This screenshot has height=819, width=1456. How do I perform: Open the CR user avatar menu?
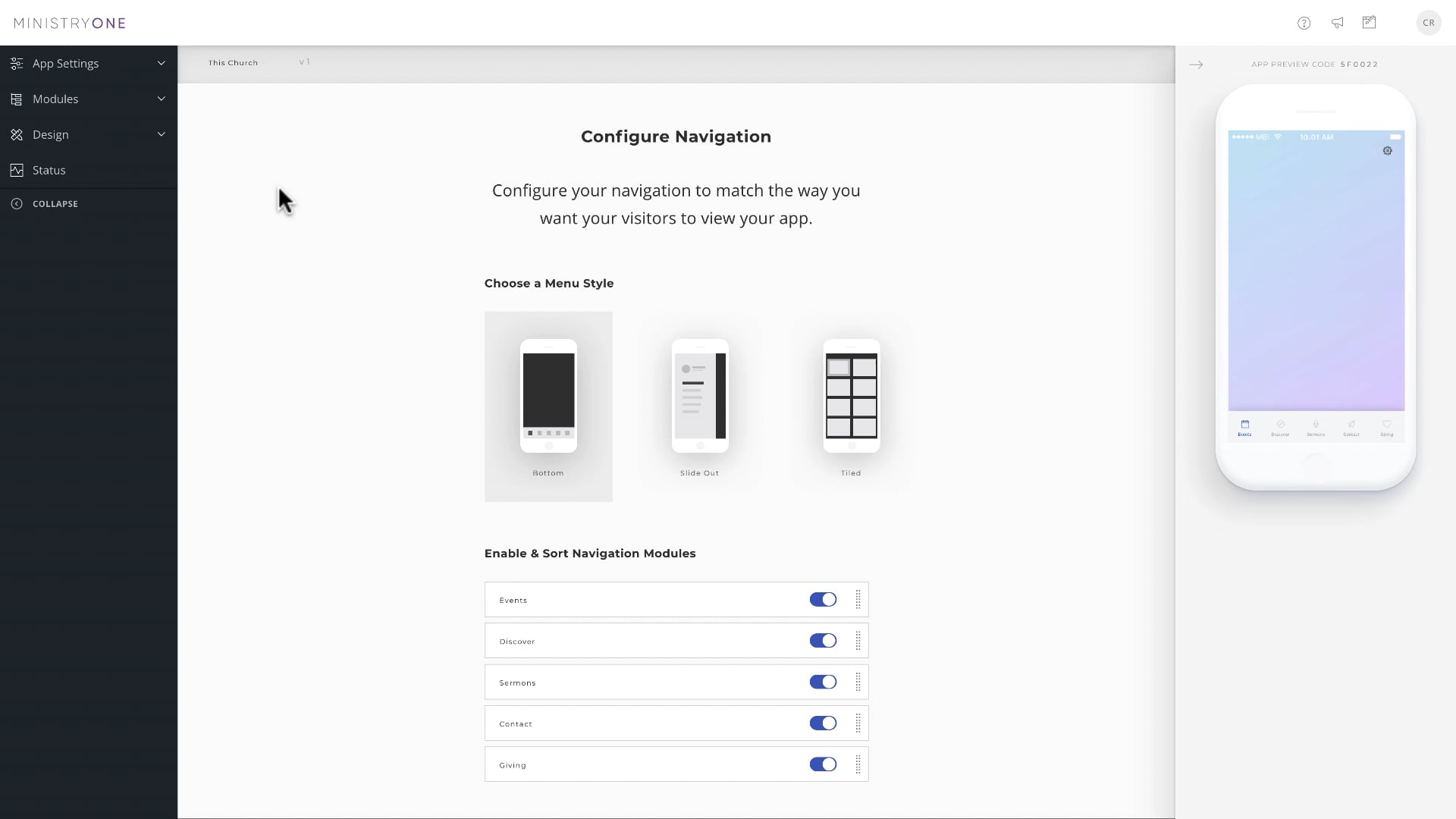pyautogui.click(x=1428, y=23)
